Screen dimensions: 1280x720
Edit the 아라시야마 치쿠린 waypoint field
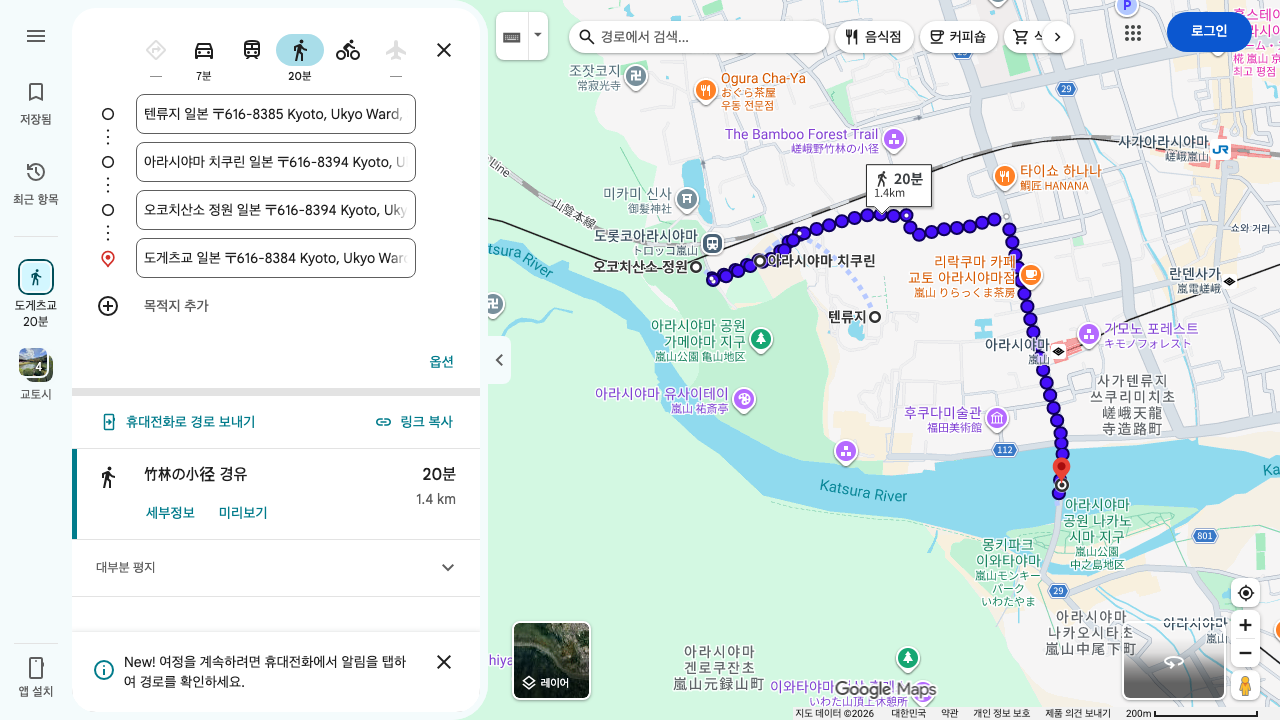[276, 162]
